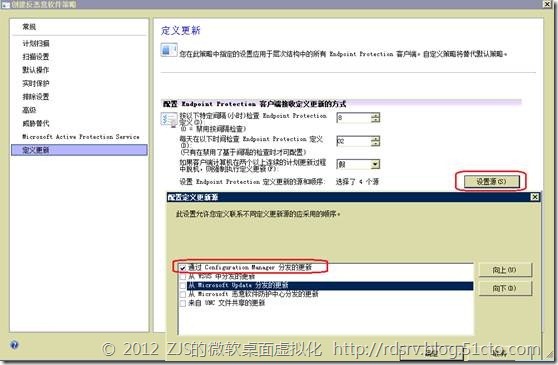Image resolution: width=558 pixels, height=365 pixels.
Task: Close the 配置定义更新源 dialog
Action: (535, 197)
